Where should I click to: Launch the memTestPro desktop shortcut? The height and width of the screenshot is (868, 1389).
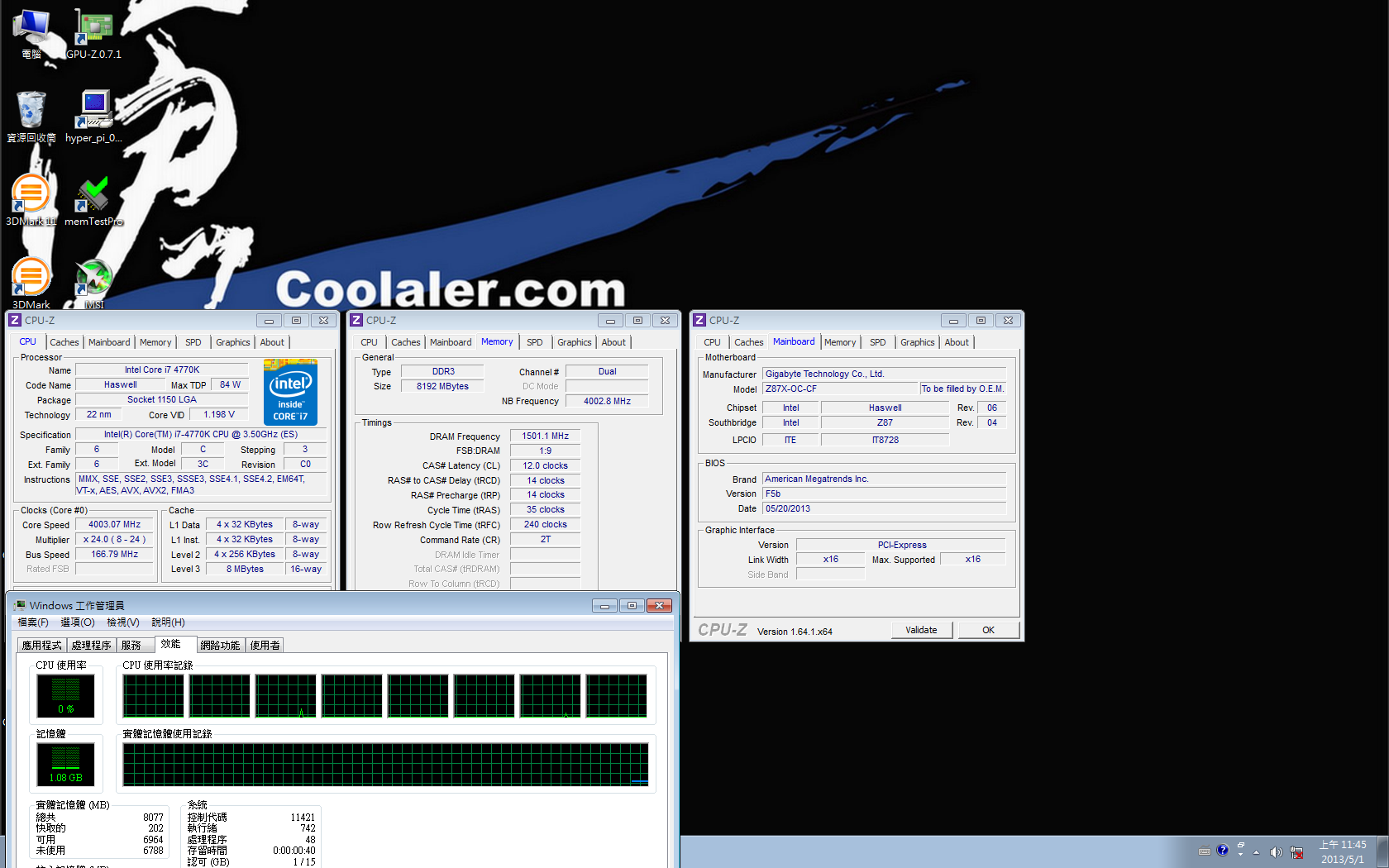pos(93,200)
